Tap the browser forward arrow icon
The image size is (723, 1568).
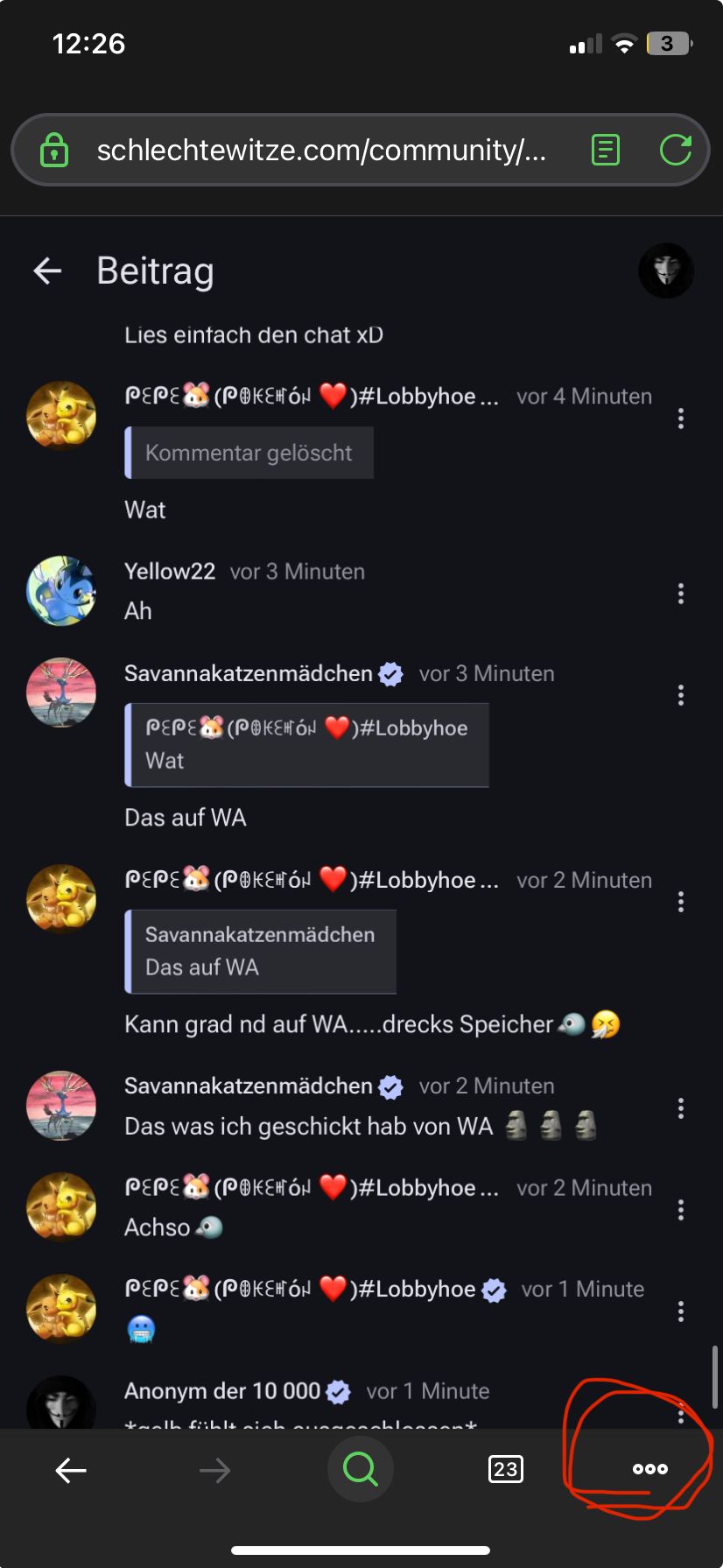pos(214,1470)
